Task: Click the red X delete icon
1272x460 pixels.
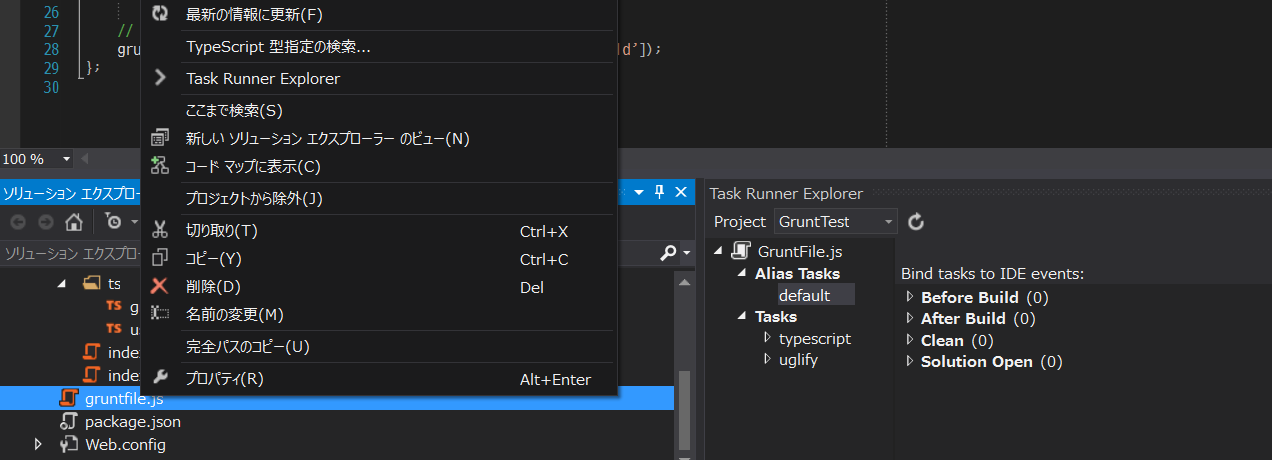Action: 160,287
